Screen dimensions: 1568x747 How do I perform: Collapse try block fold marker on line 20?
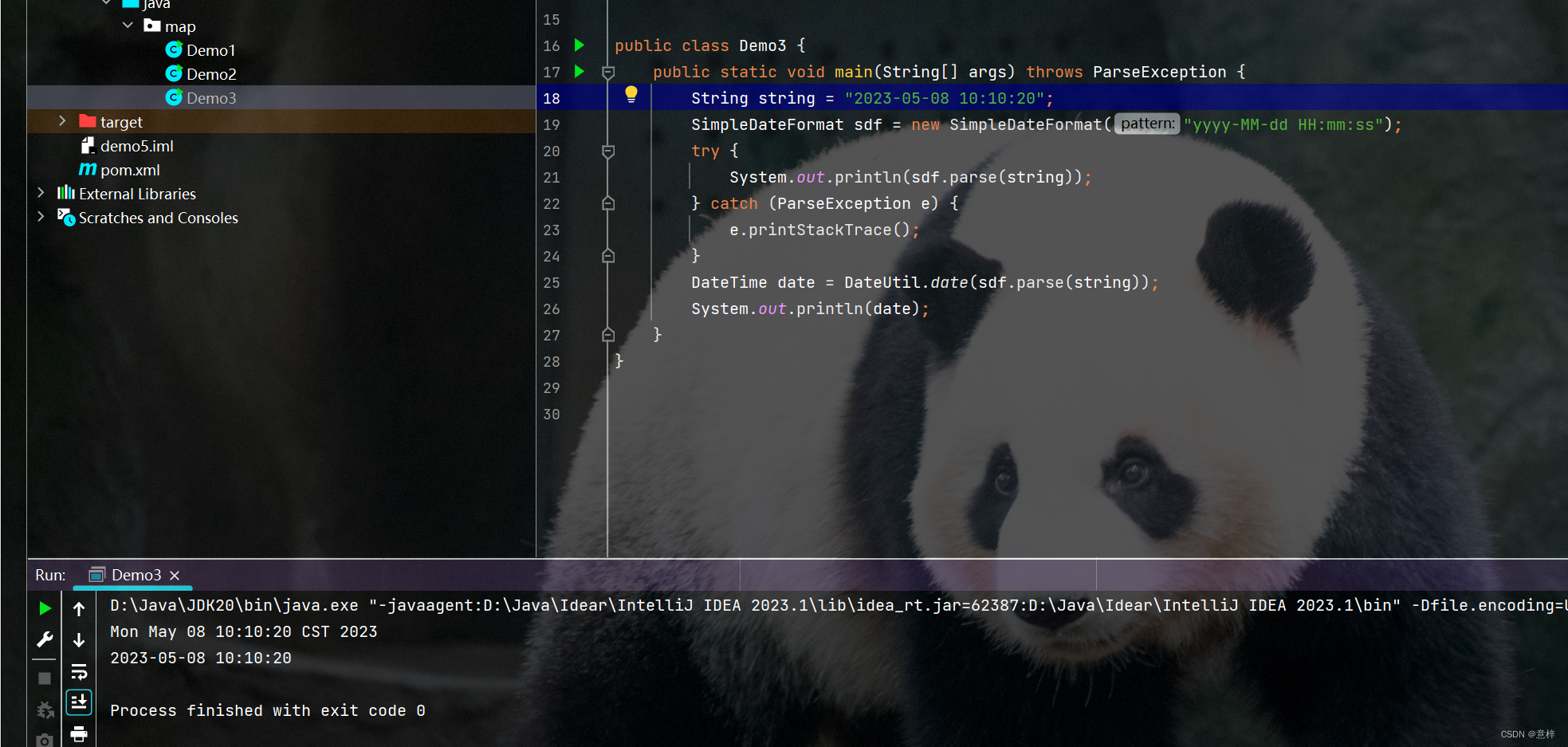point(608,151)
